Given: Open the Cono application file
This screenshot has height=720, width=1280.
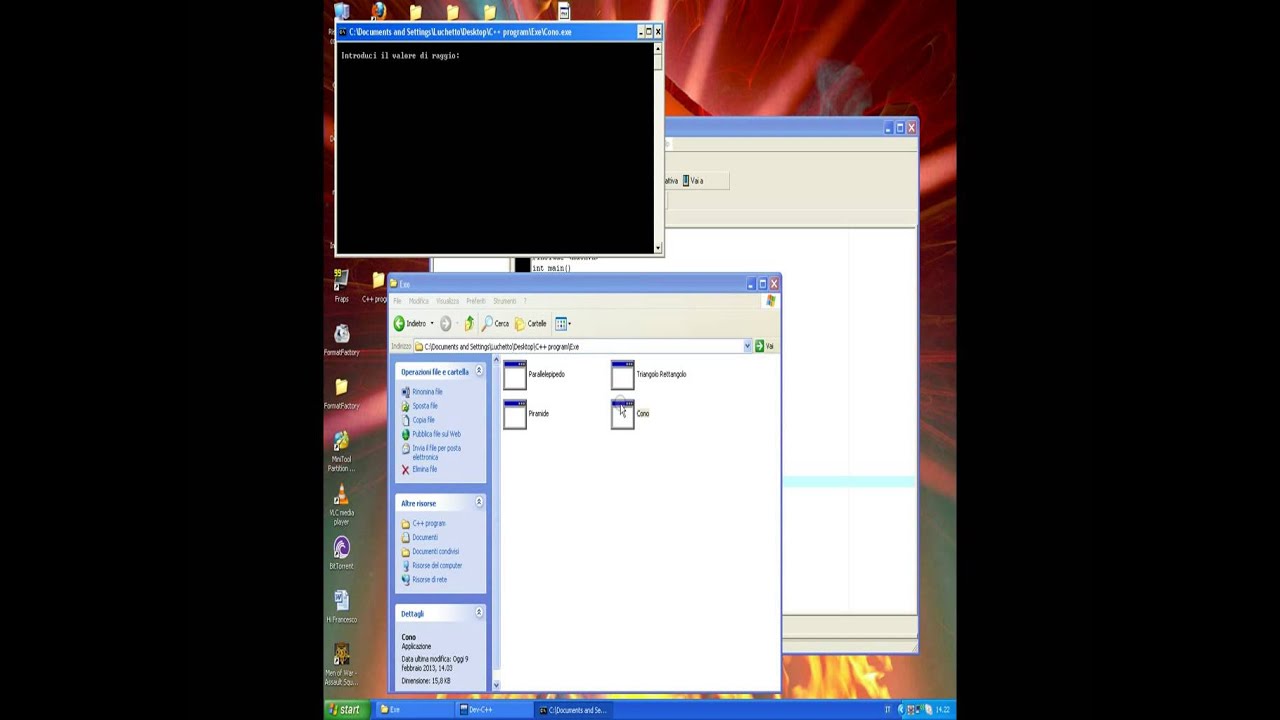Looking at the screenshot, I should click(x=623, y=414).
